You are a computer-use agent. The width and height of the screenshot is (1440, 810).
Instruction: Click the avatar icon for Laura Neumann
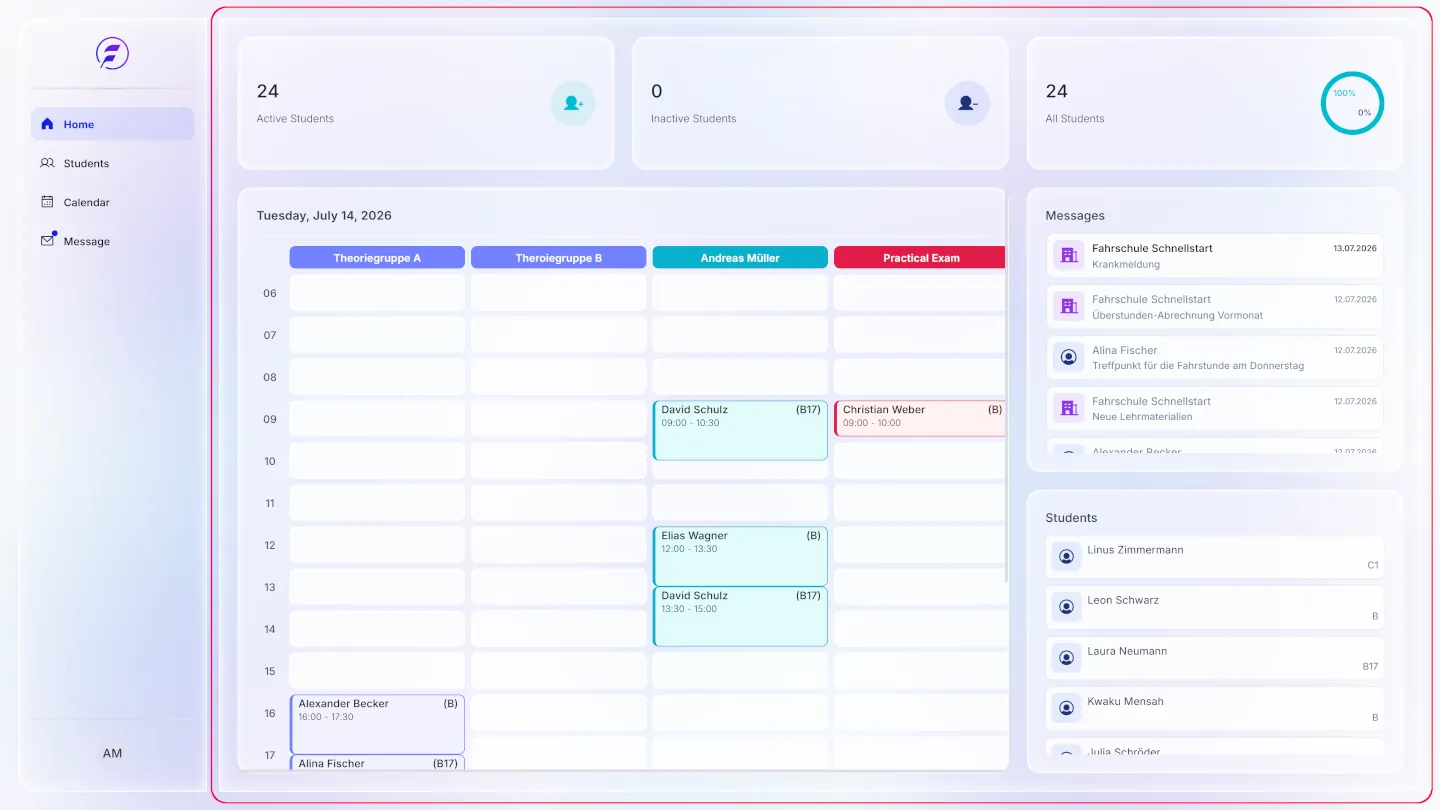pos(1066,658)
